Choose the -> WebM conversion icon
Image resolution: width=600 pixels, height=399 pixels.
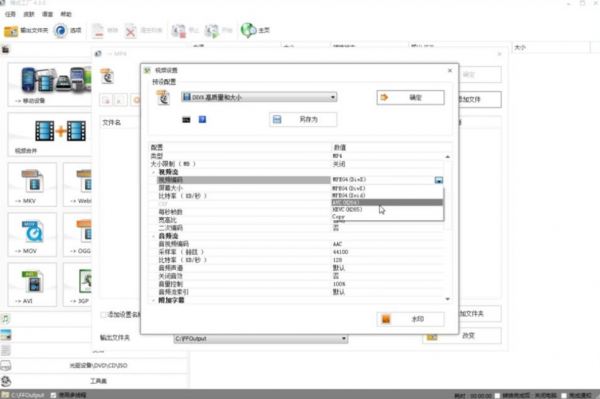click(78, 184)
